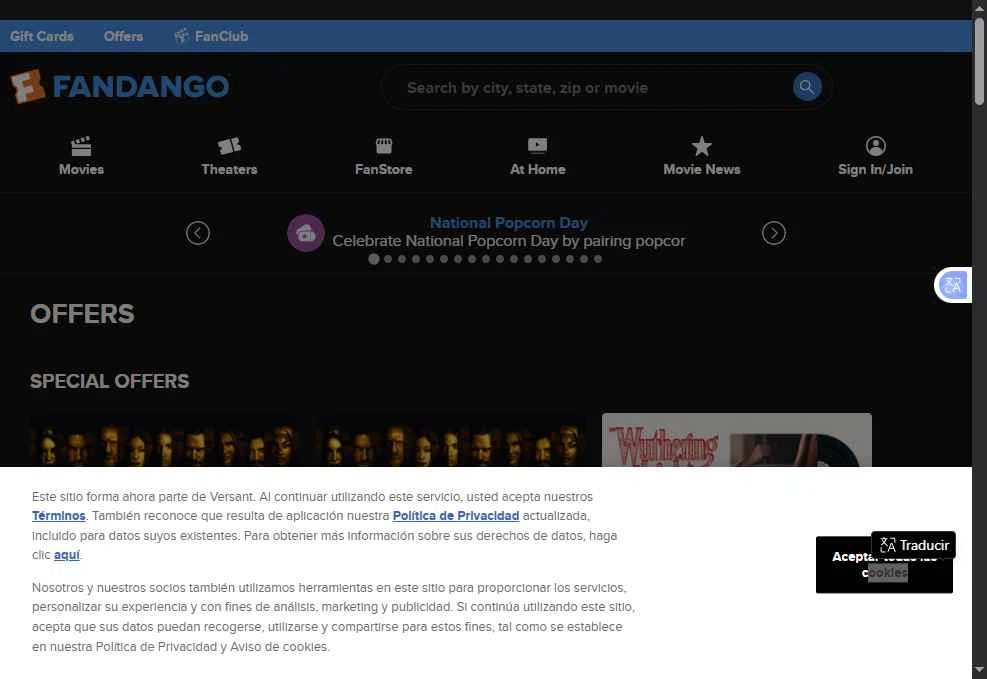
Task: Open the At Home screen icon
Action: point(538,146)
